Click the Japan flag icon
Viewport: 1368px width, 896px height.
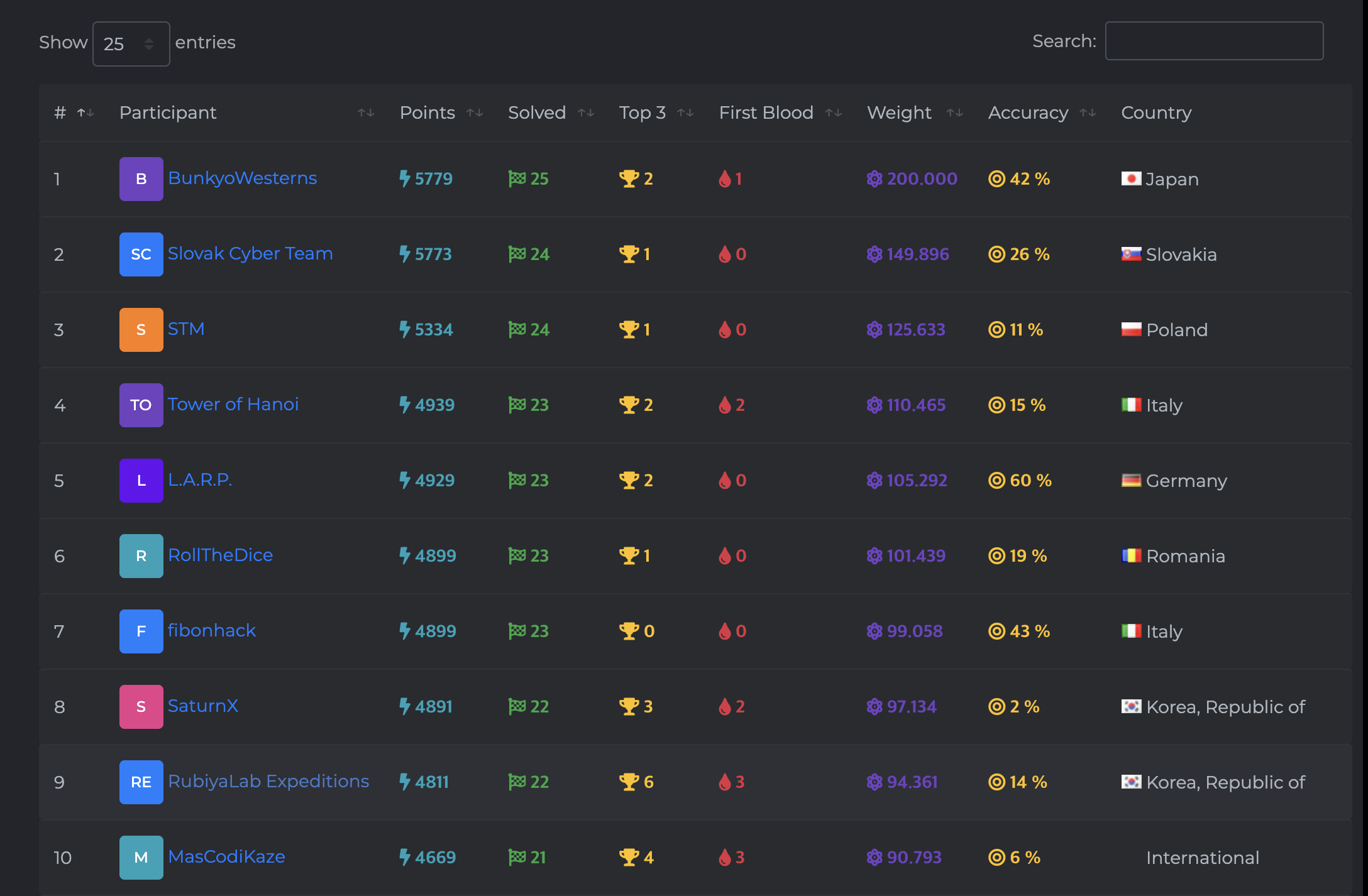tap(1131, 179)
